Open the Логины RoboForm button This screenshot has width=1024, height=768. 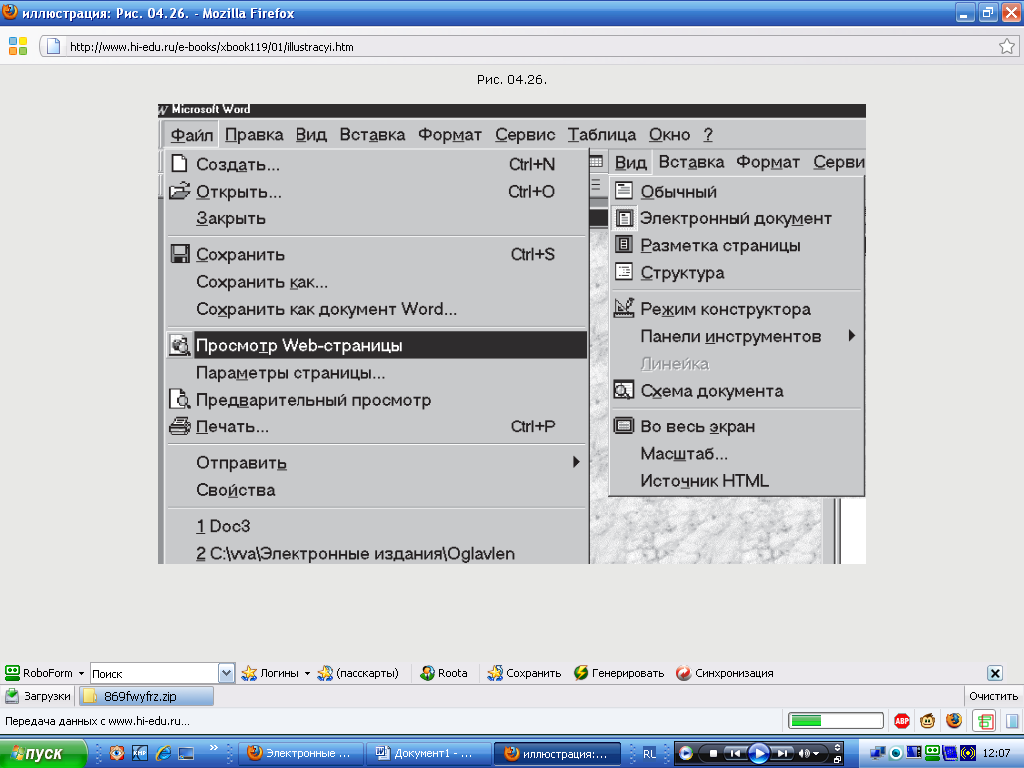[x=270, y=673]
